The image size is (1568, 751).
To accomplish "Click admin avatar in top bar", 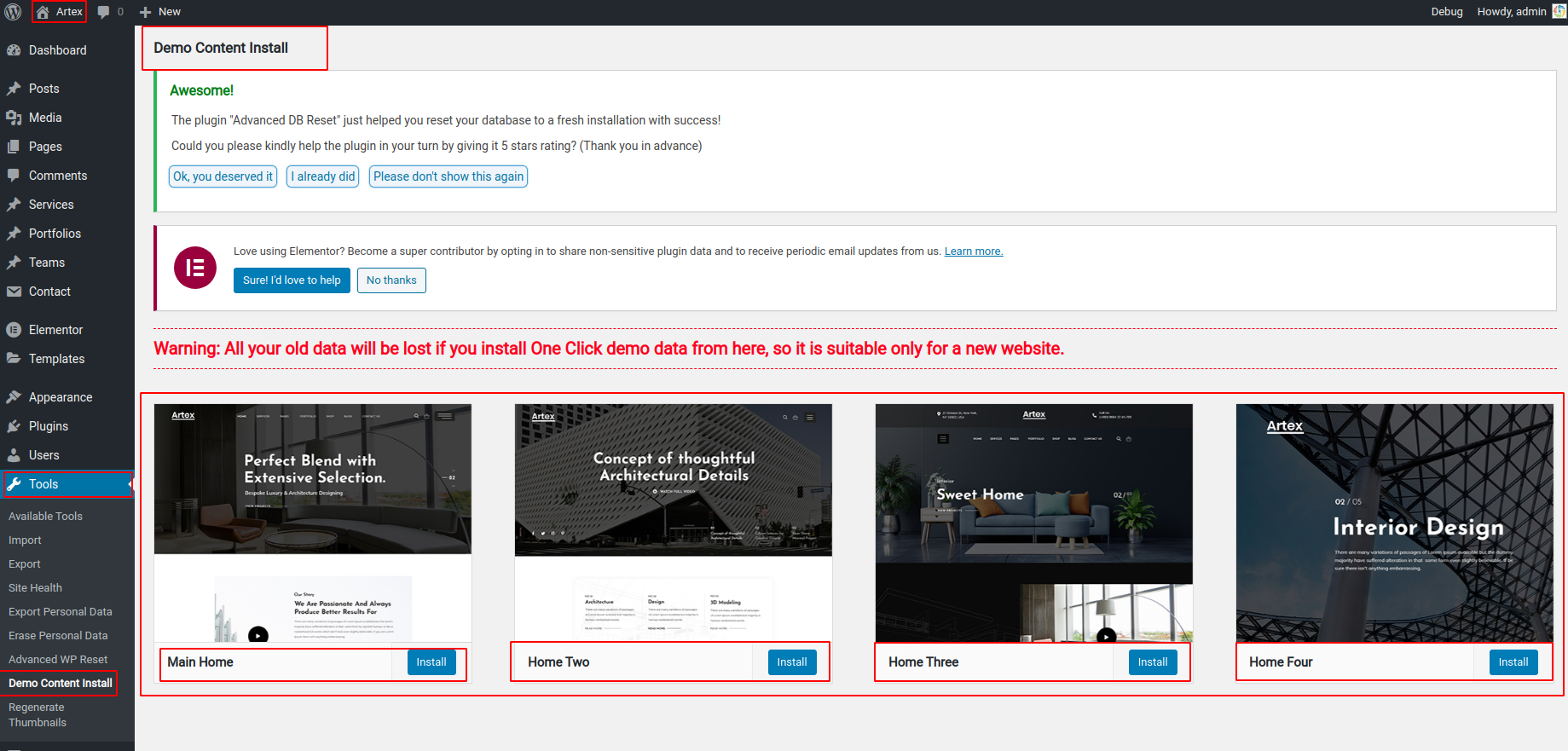I will click(x=1559, y=11).
